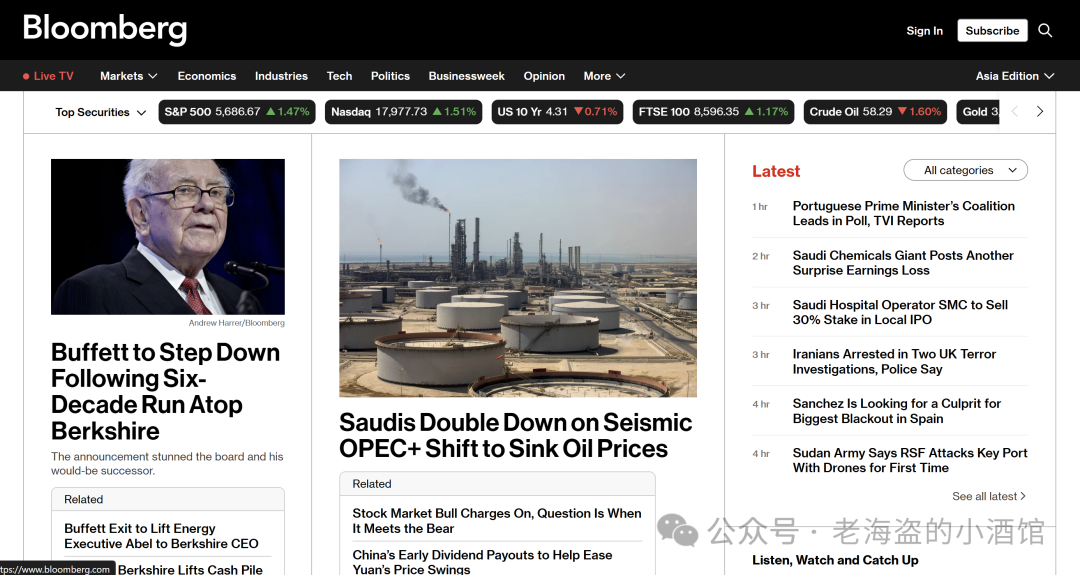This screenshot has width=1080, height=575.
Task: Open the S&P 500 ticker chip
Action: [x=237, y=112]
